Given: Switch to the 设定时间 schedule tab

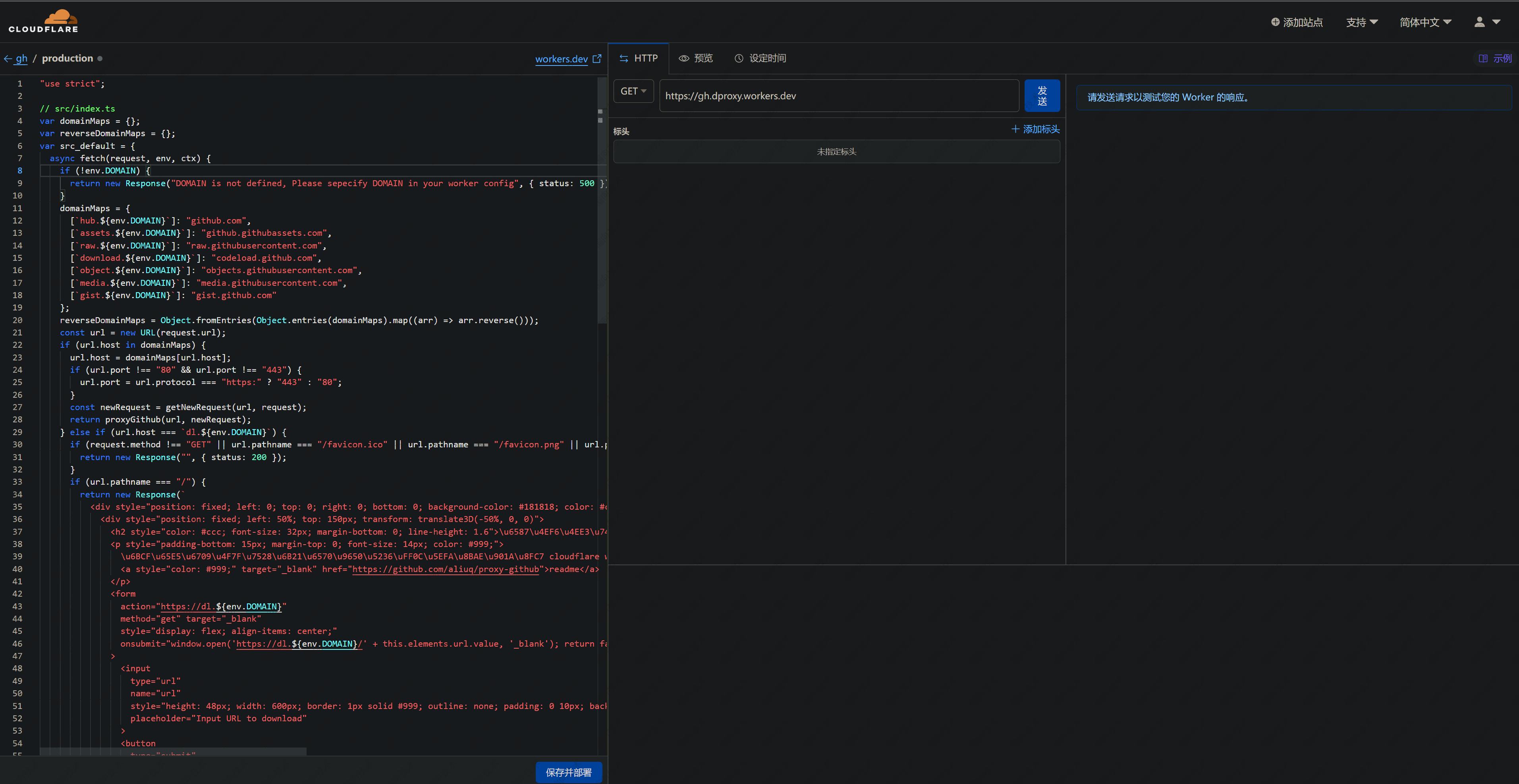Looking at the screenshot, I should coord(760,58).
